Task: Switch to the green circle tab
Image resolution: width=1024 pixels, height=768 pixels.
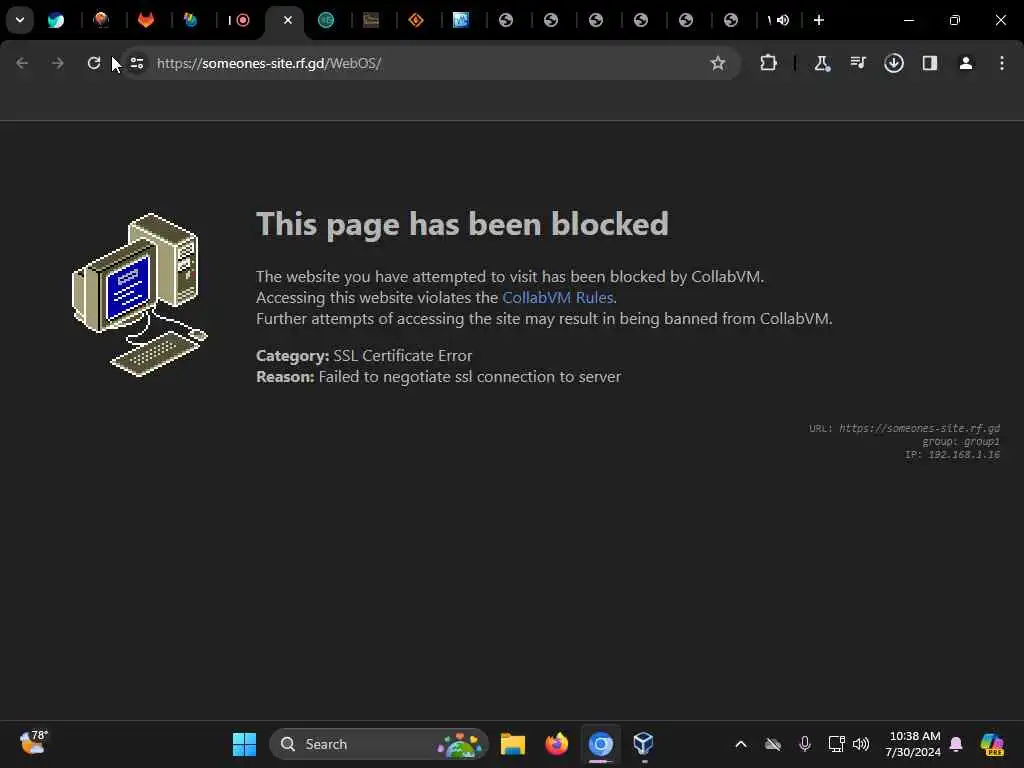Action: (x=326, y=20)
